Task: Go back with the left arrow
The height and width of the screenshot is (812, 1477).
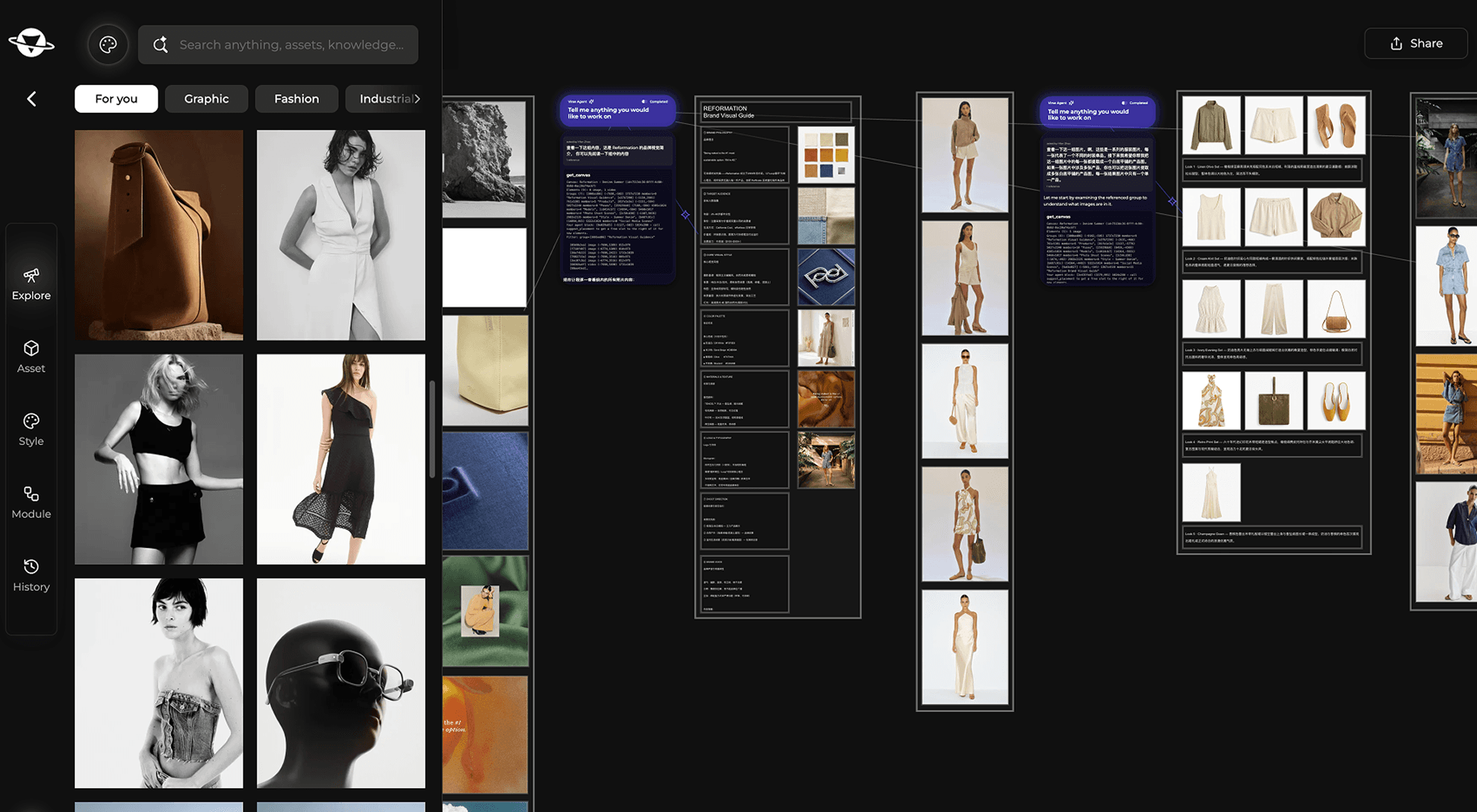Action: pyautogui.click(x=31, y=99)
